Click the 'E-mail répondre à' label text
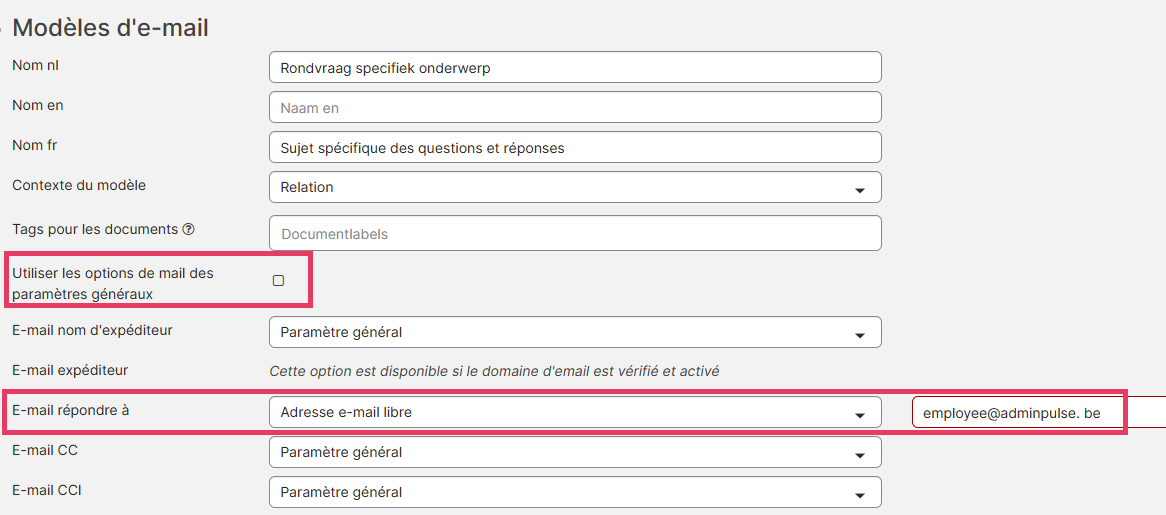This screenshot has height=515, width=1166. pos(68,410)
